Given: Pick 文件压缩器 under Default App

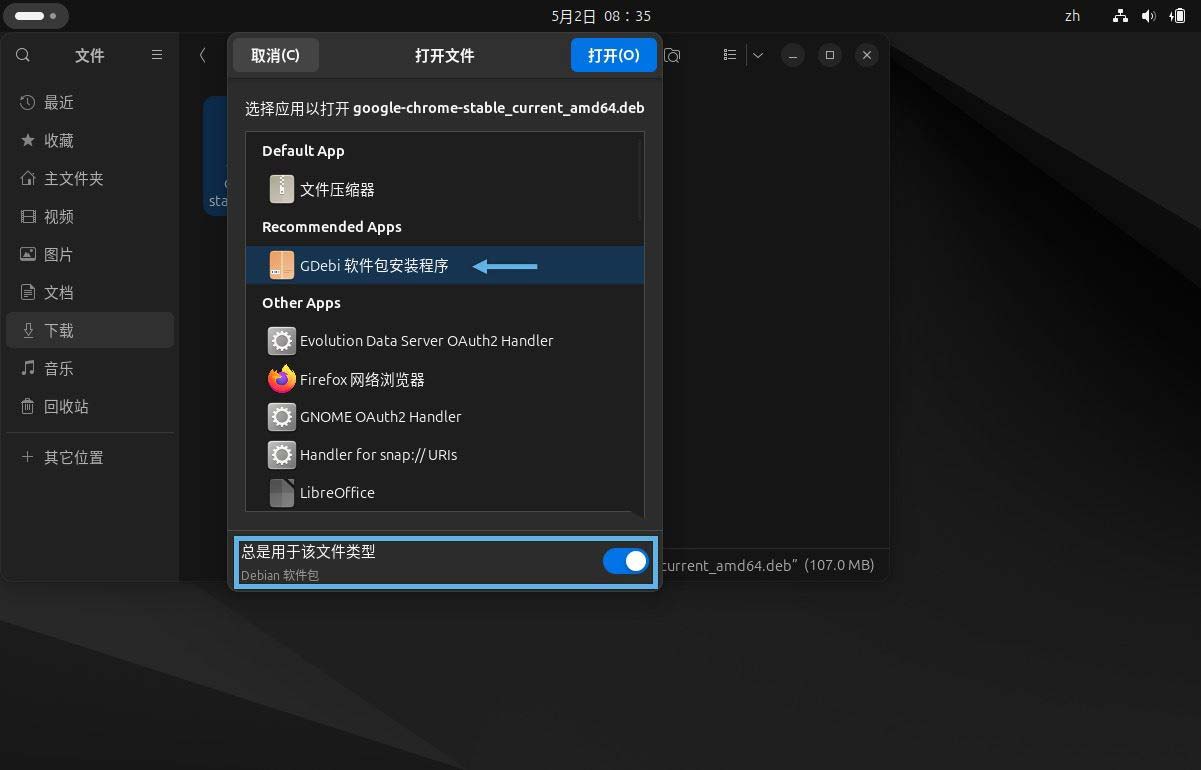Looking at the screenshot, I should click(338, 189).
